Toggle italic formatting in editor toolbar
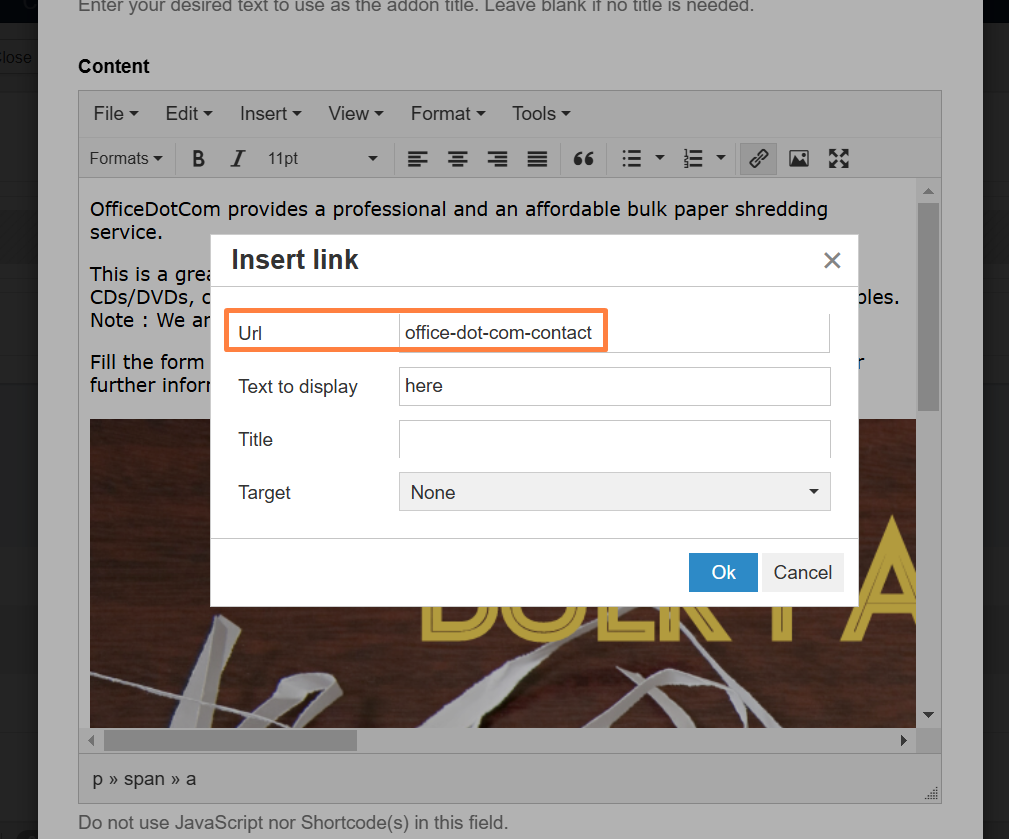 [x=238, y=158]
